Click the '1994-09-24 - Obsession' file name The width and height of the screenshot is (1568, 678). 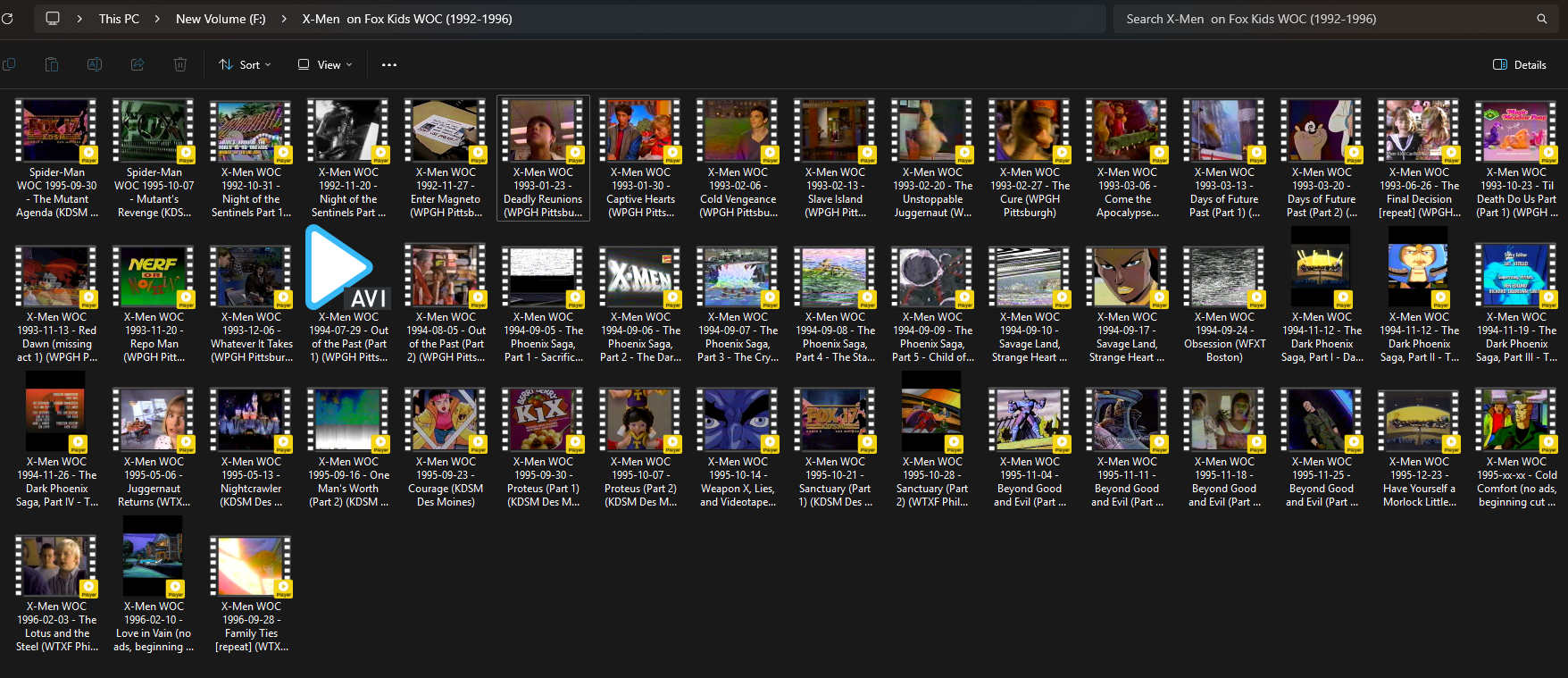pos(1224,338)
